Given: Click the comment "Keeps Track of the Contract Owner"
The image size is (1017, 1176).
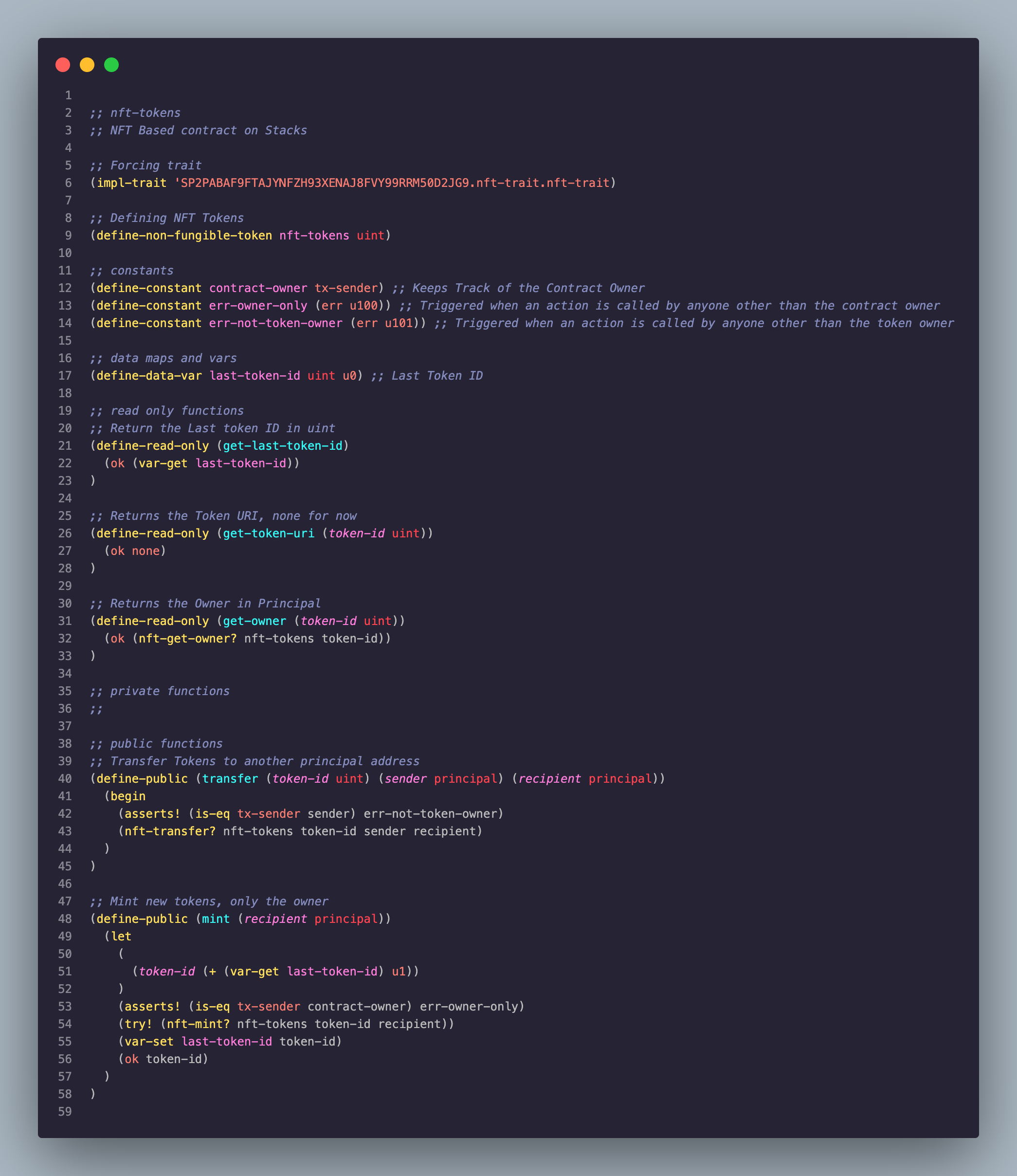Looking at the screenshot, I should coord(528,288).
